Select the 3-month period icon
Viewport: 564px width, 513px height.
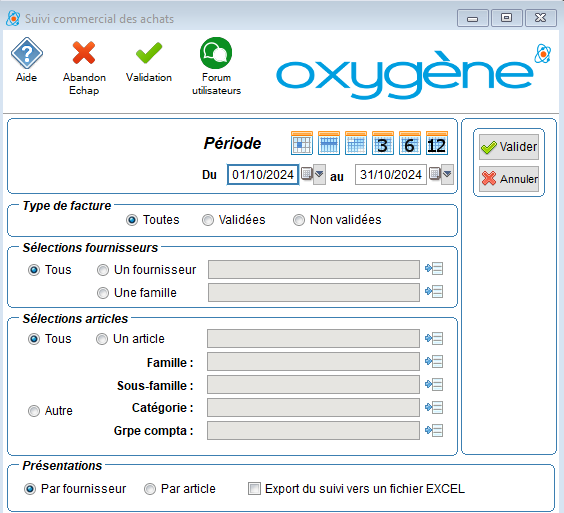(x=383, y=143)
